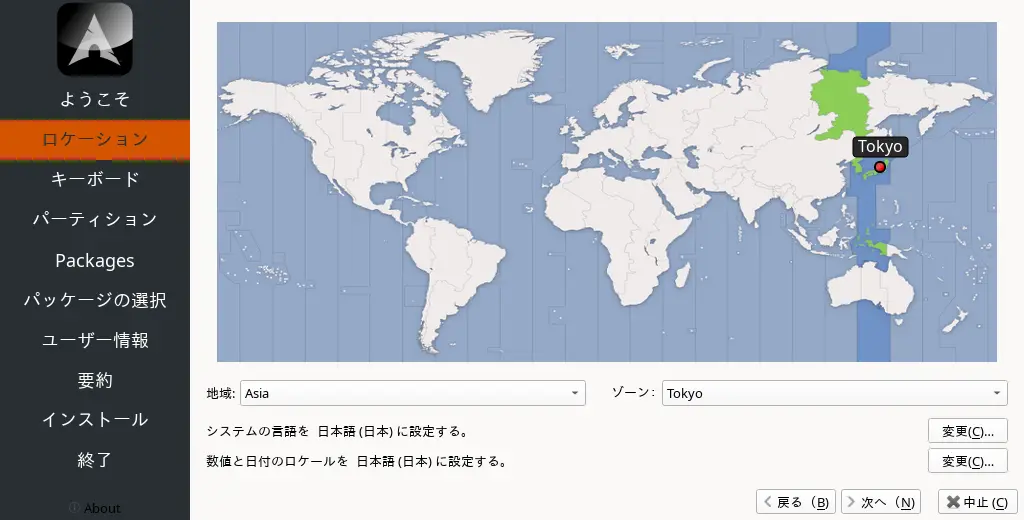Go to the キーボード step

[95, 179]
